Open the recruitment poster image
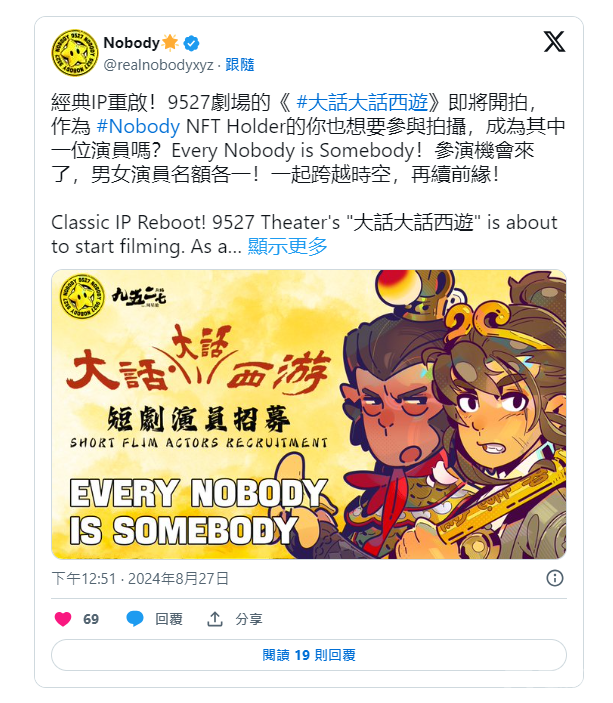 tap(309, 414)
